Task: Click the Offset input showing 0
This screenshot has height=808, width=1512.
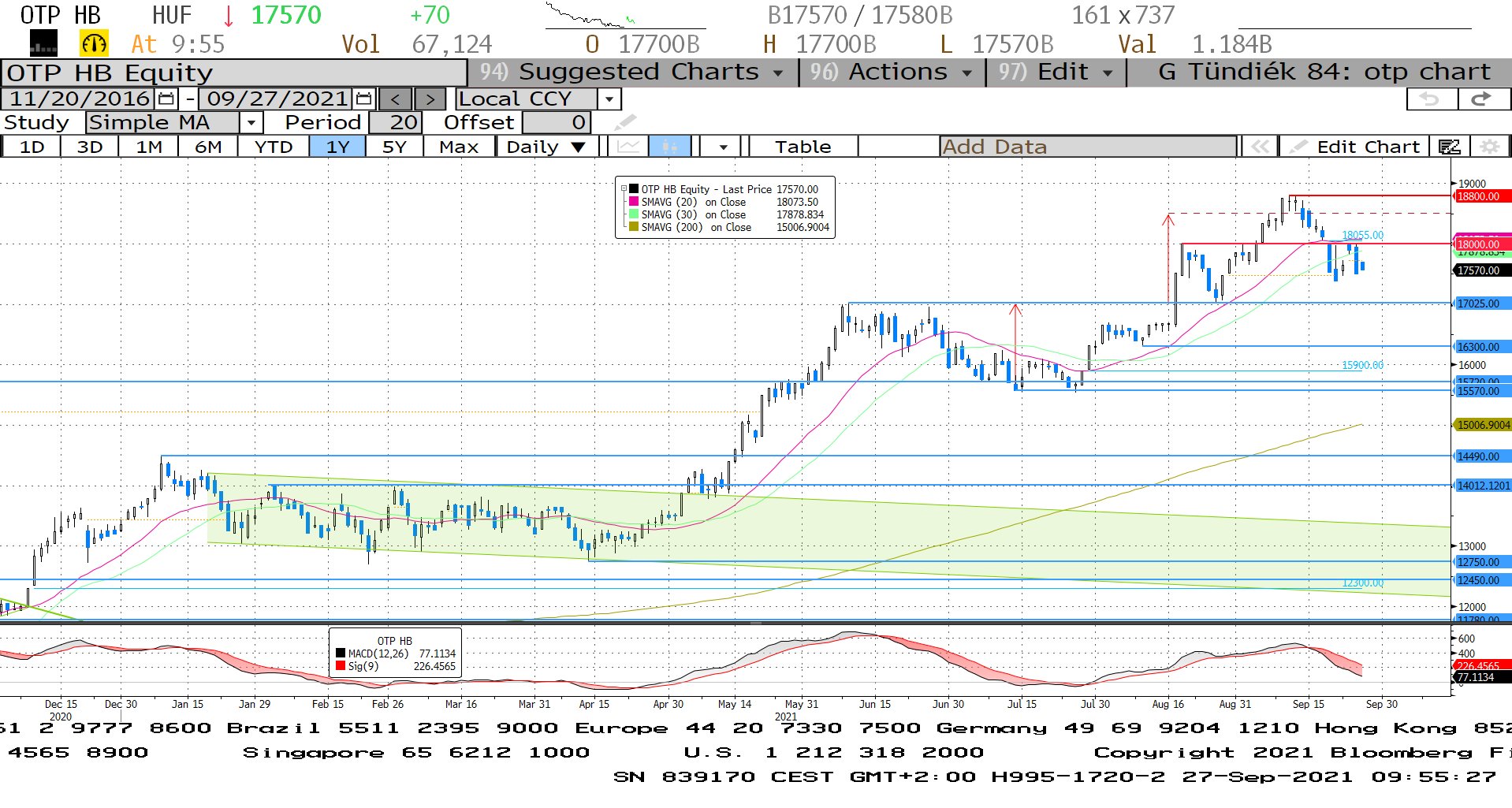Action: coord(557,122)
